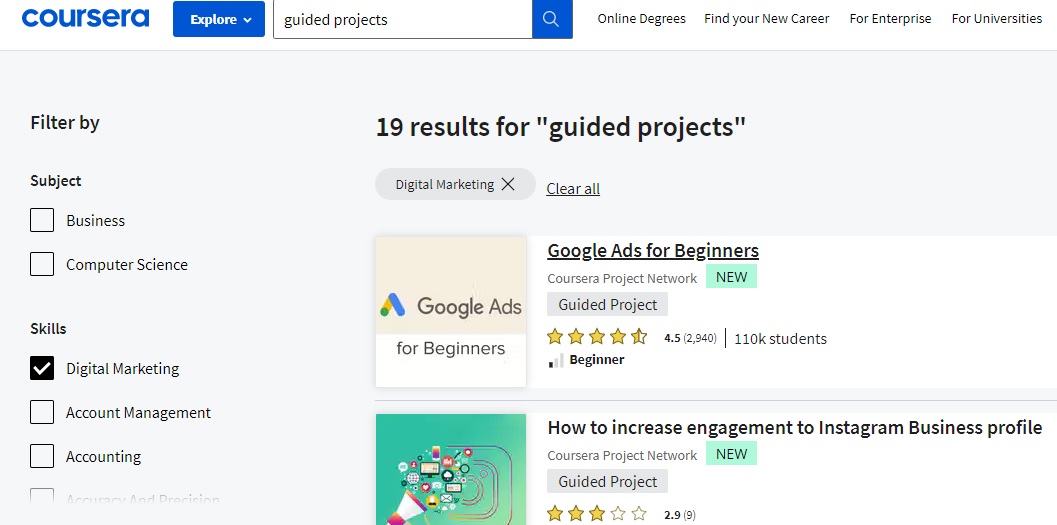Check the Business subject checkbox
The height and width of the screenshot is (525, 1057).
(42, 220)
